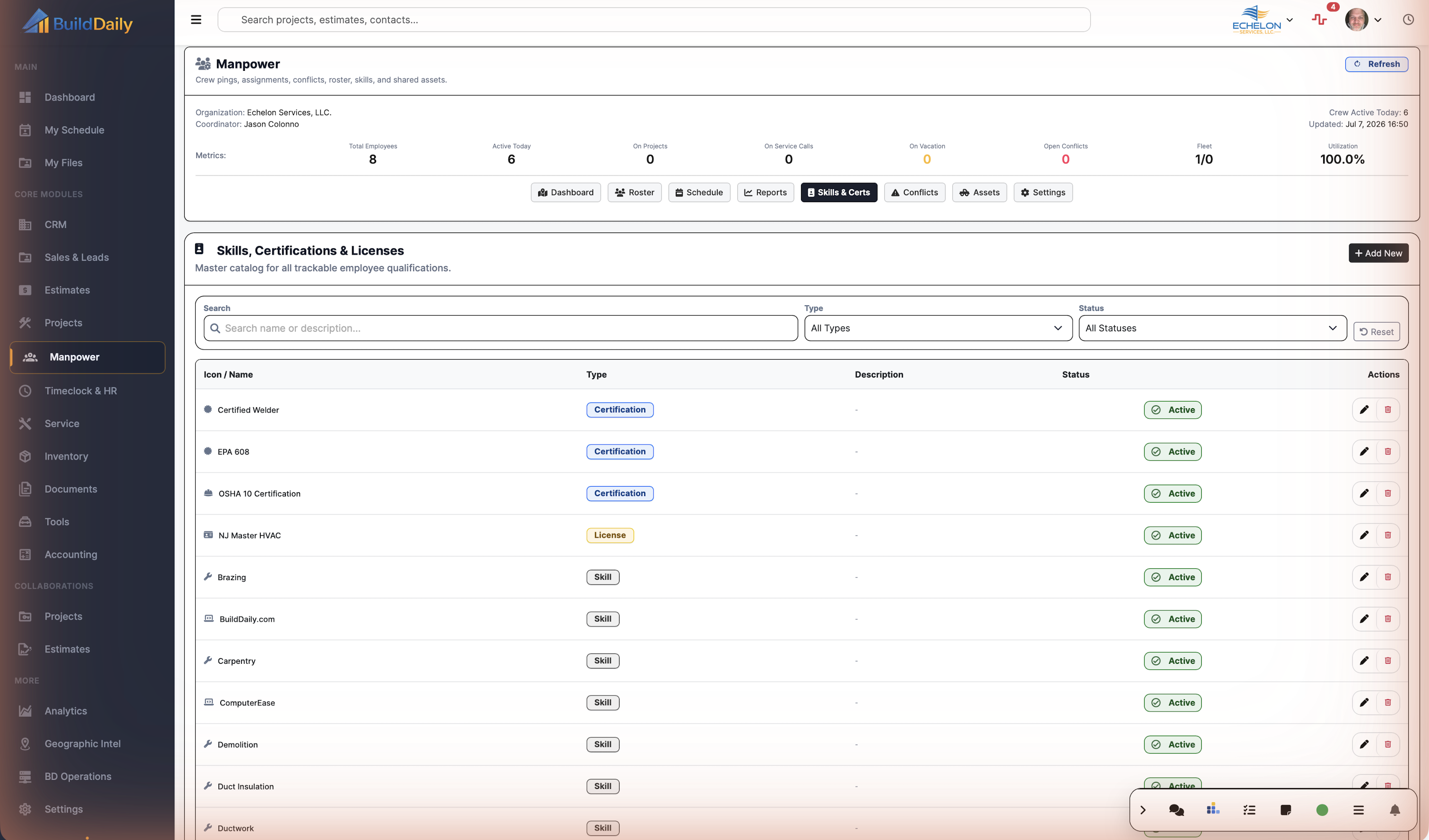Collapse the floating toolbar with the arrow
The height and width of the screenshot is (840, 1429).
click(1143, 810)
